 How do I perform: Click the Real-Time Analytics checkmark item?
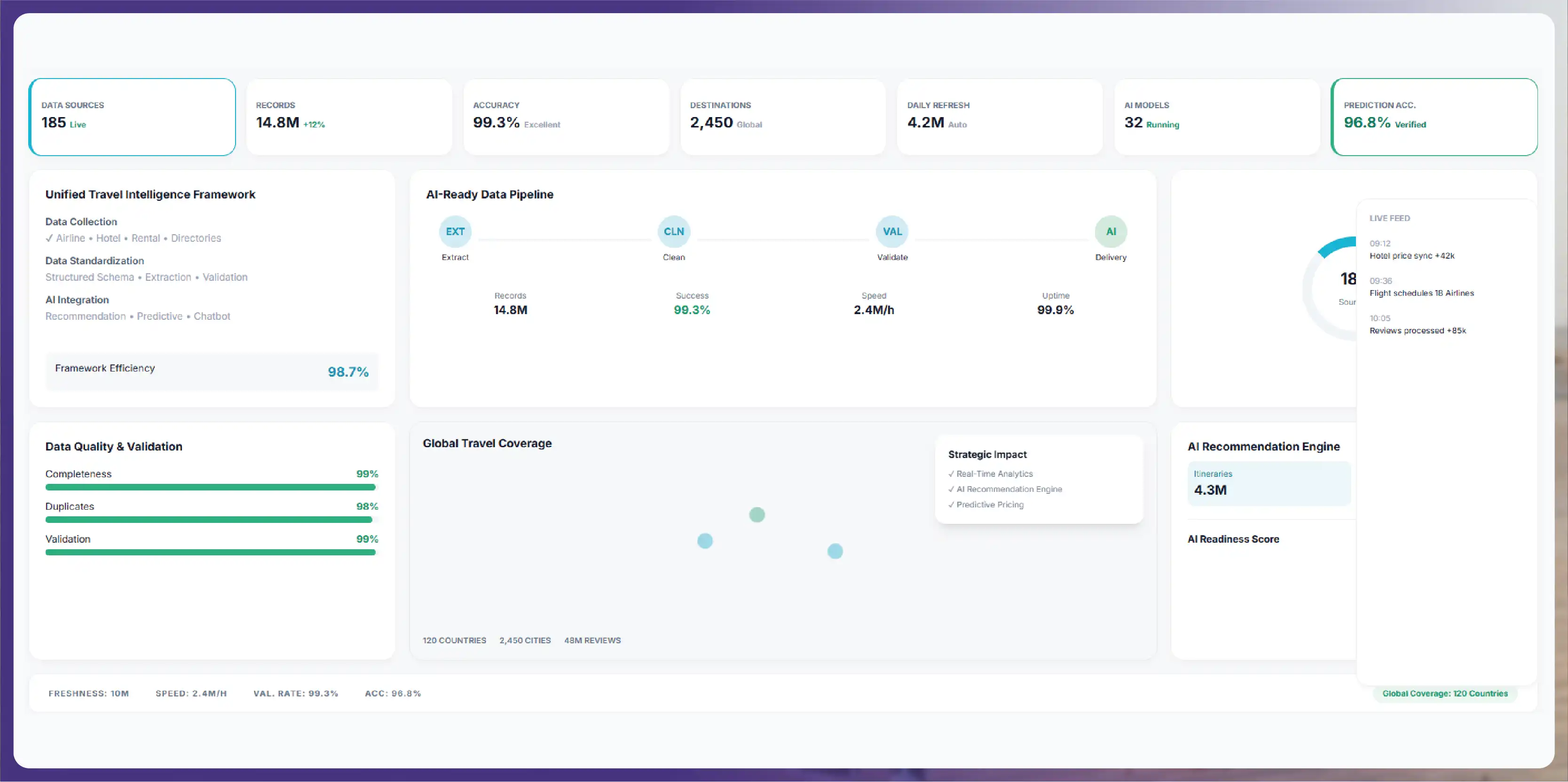click(990, 474)
